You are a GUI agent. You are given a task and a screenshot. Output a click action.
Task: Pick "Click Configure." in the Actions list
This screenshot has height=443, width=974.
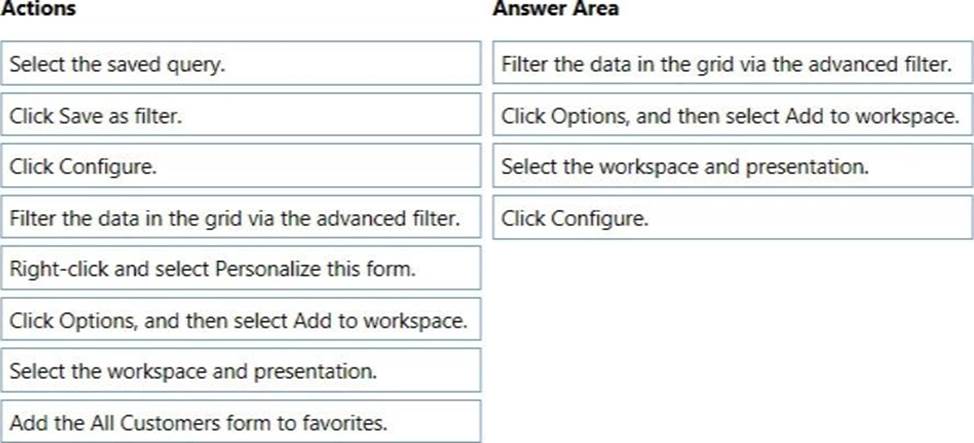pyautogui.click(x=241, y=167)
